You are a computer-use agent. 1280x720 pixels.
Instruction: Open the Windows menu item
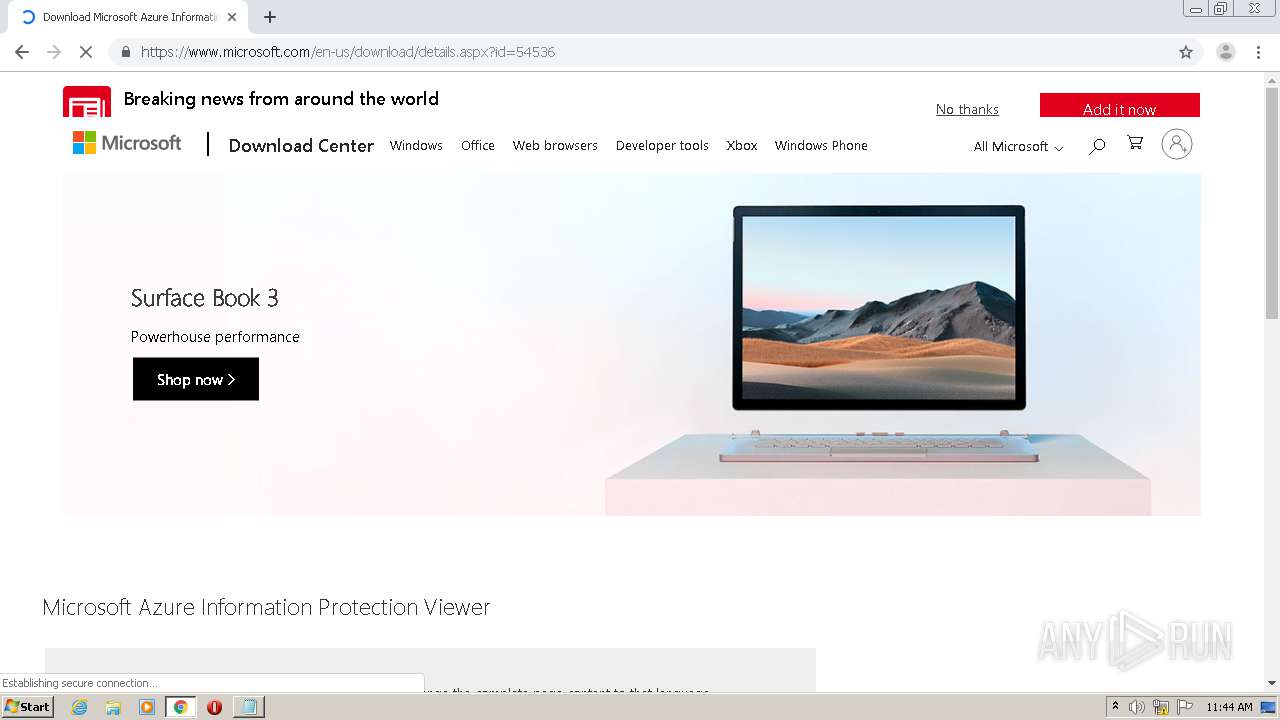coord(416,146)
